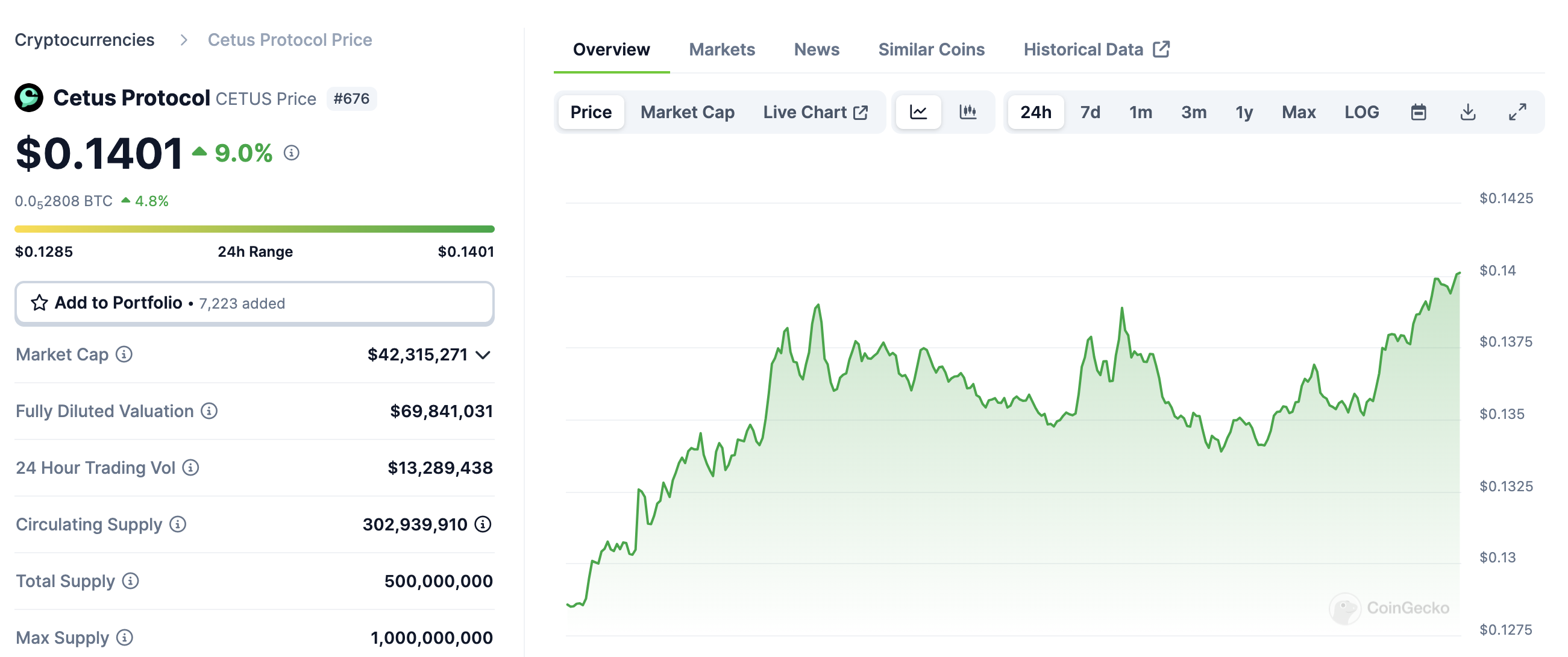Viewport: 1568px width, 657px height.
Task: Select the 24h time range
Action: 1035,112
